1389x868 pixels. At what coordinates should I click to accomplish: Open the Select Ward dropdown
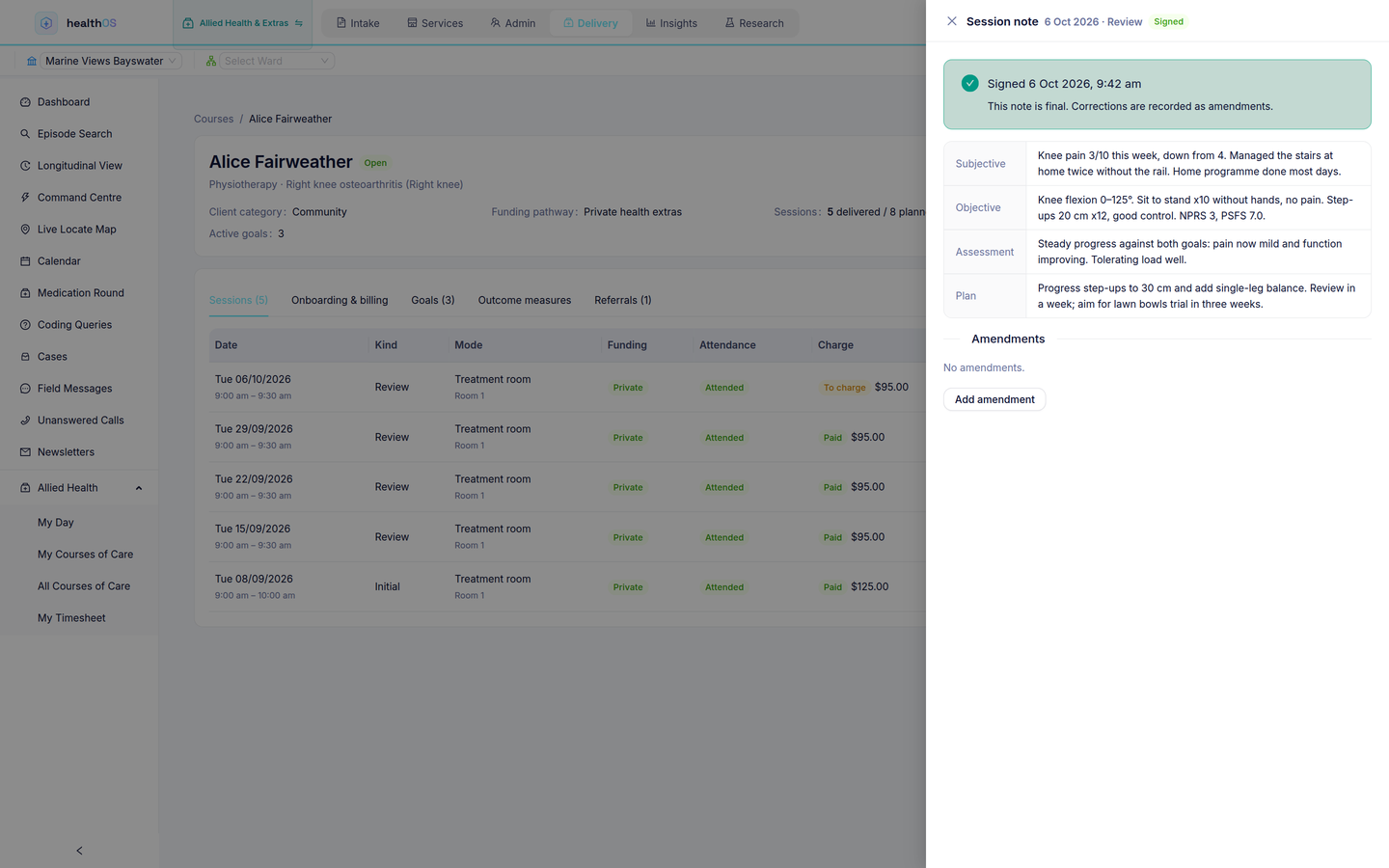[277, 61]
